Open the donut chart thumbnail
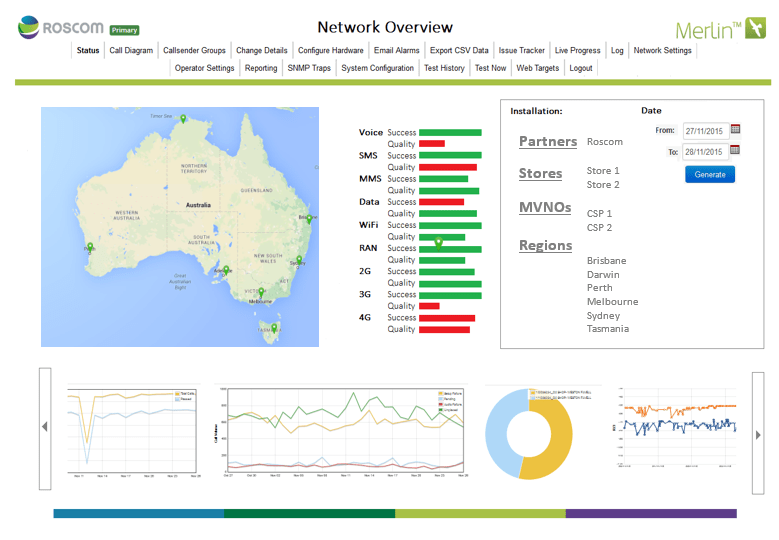 (528, 430)
